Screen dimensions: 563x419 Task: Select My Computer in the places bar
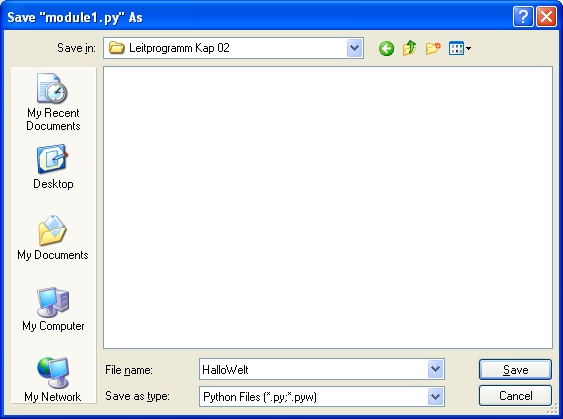53,309
